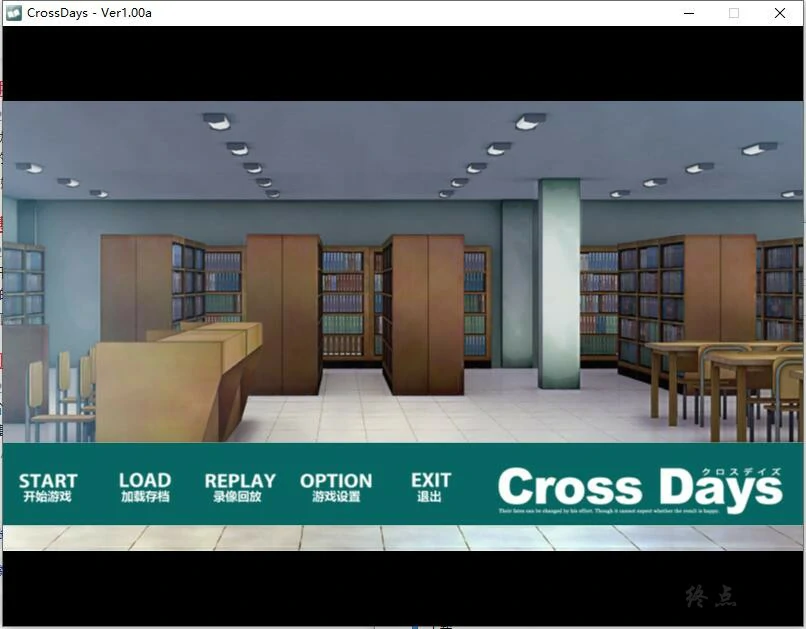Image resolution: width=806 pixels, height=629 pixels.
Task: Minimize the CrossDays game window
Action: (688, 13)
